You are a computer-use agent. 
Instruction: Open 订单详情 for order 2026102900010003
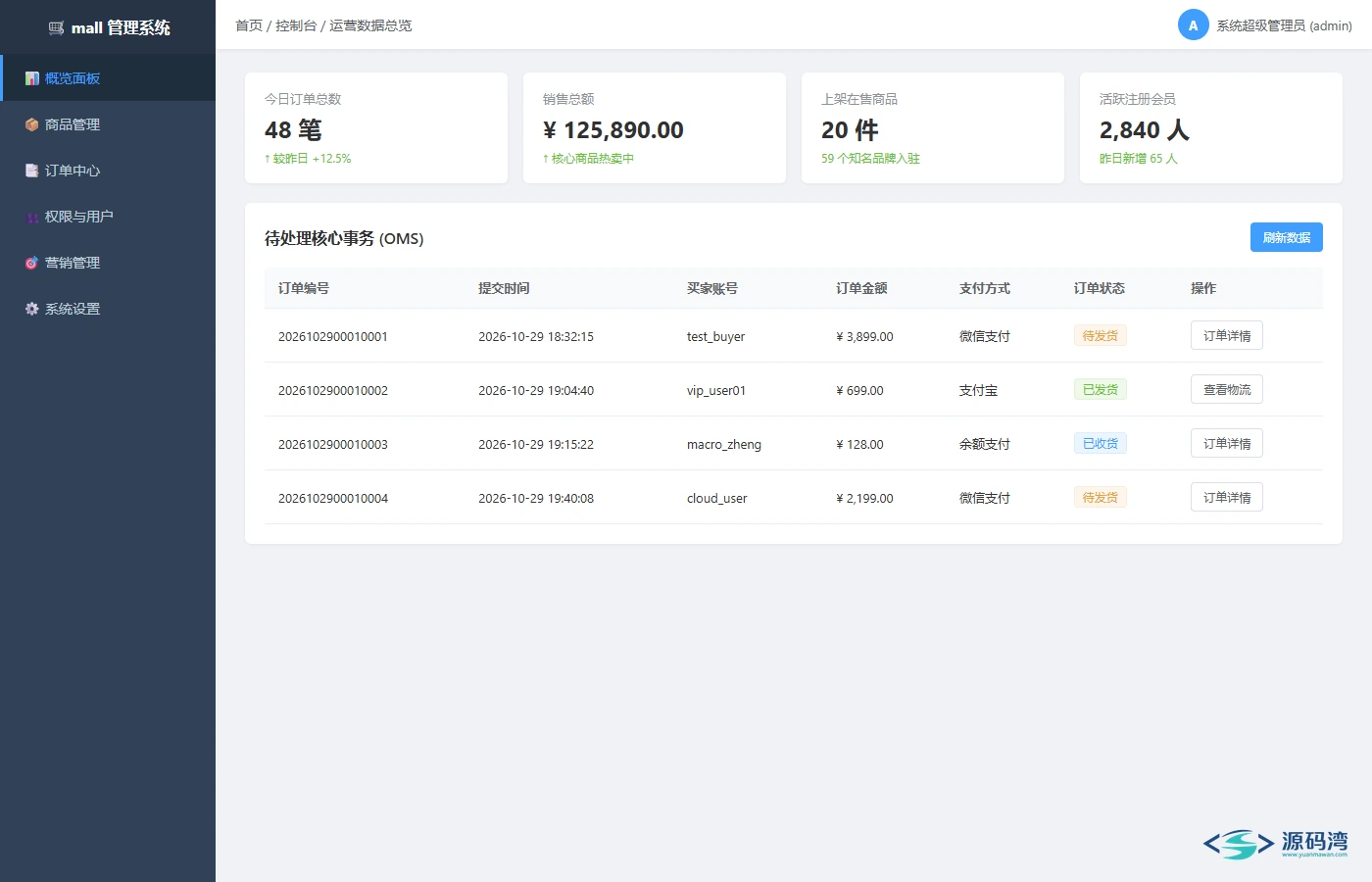pyautogui.click(x=1227, y=443)
